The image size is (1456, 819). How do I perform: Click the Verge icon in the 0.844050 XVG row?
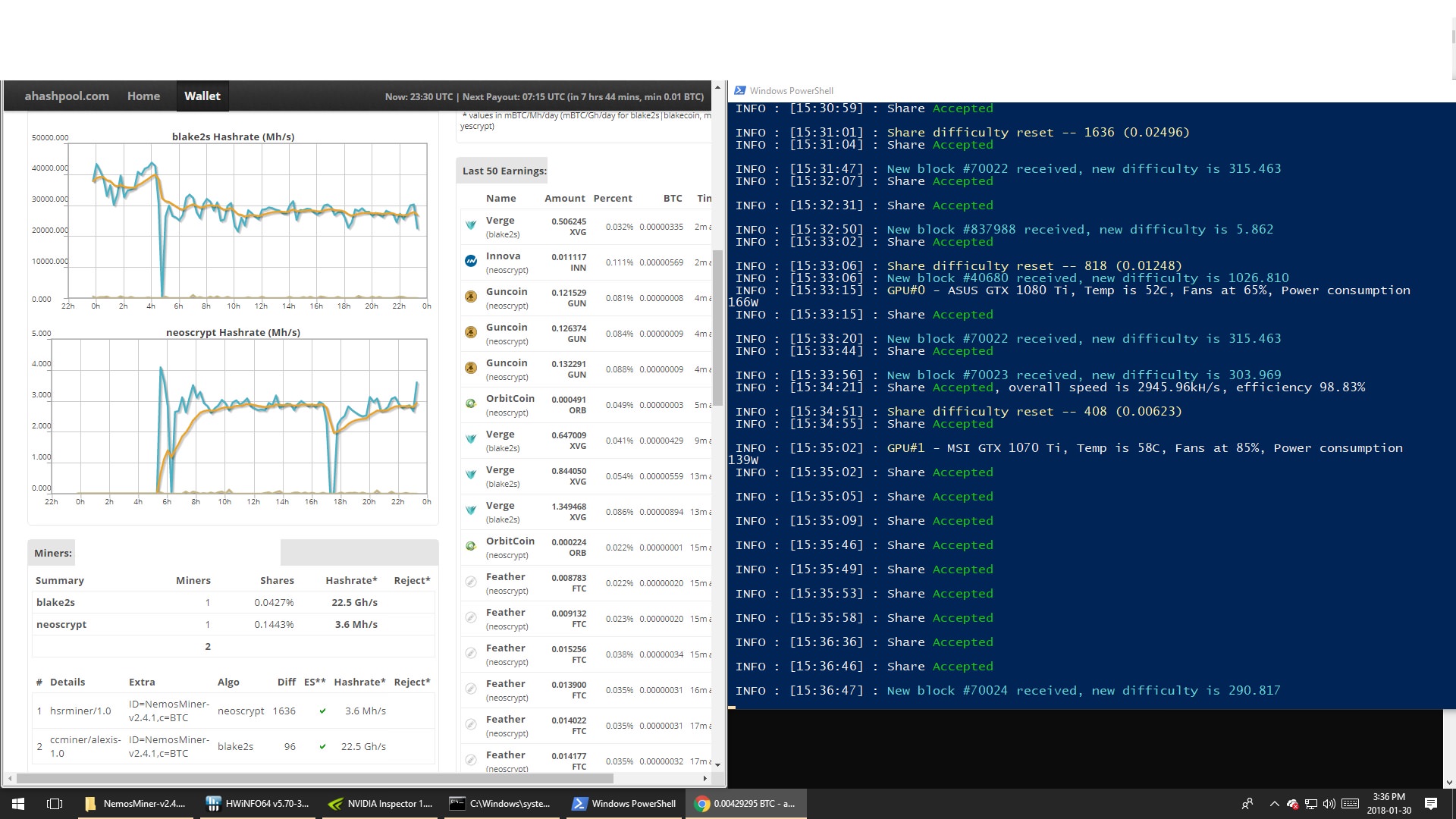coord(471,475)
